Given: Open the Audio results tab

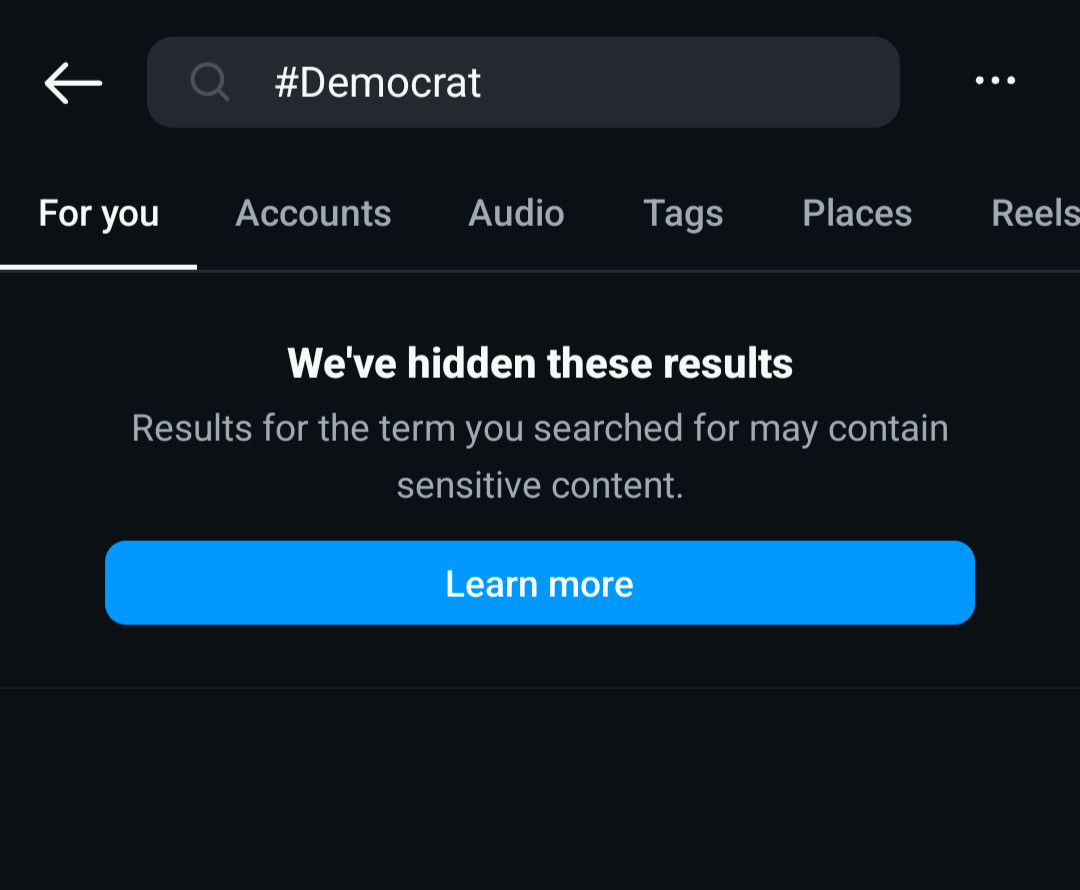Looking at the screenshot, I should coord(517,214).
